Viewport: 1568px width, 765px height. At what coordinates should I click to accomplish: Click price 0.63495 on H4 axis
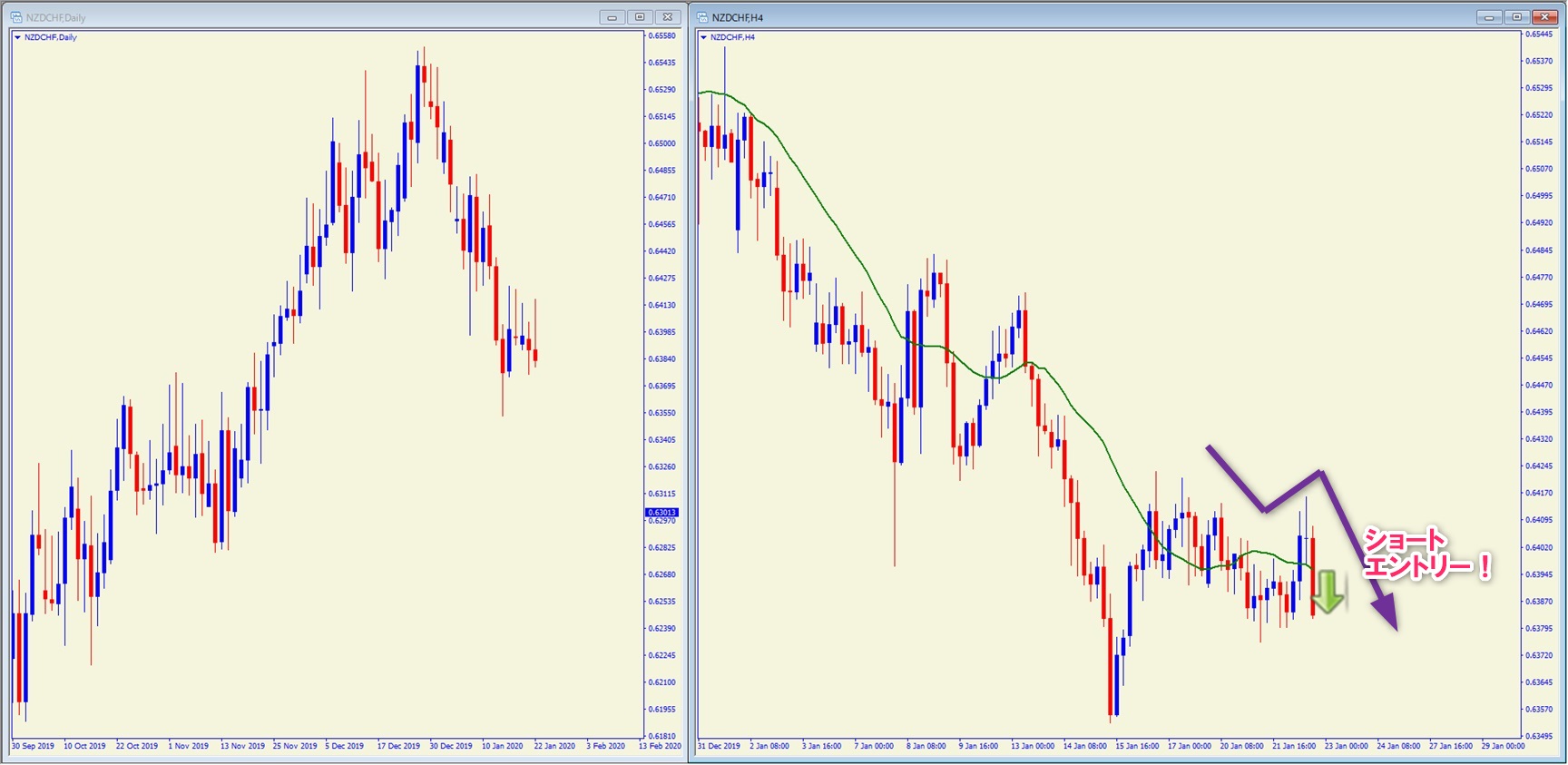[x=1539, y=736]
